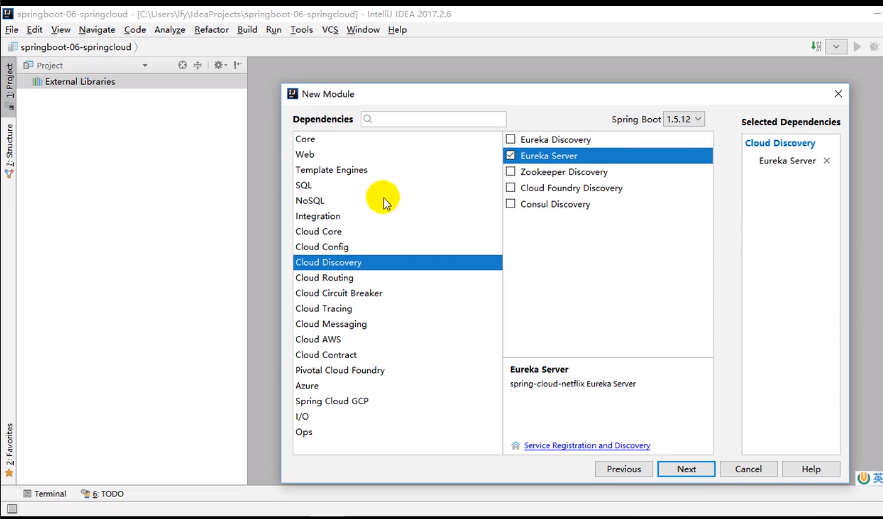Click the scroll from source icon
Image resolution: width=883 pixels, height=519 pixels.
point(182,65)
